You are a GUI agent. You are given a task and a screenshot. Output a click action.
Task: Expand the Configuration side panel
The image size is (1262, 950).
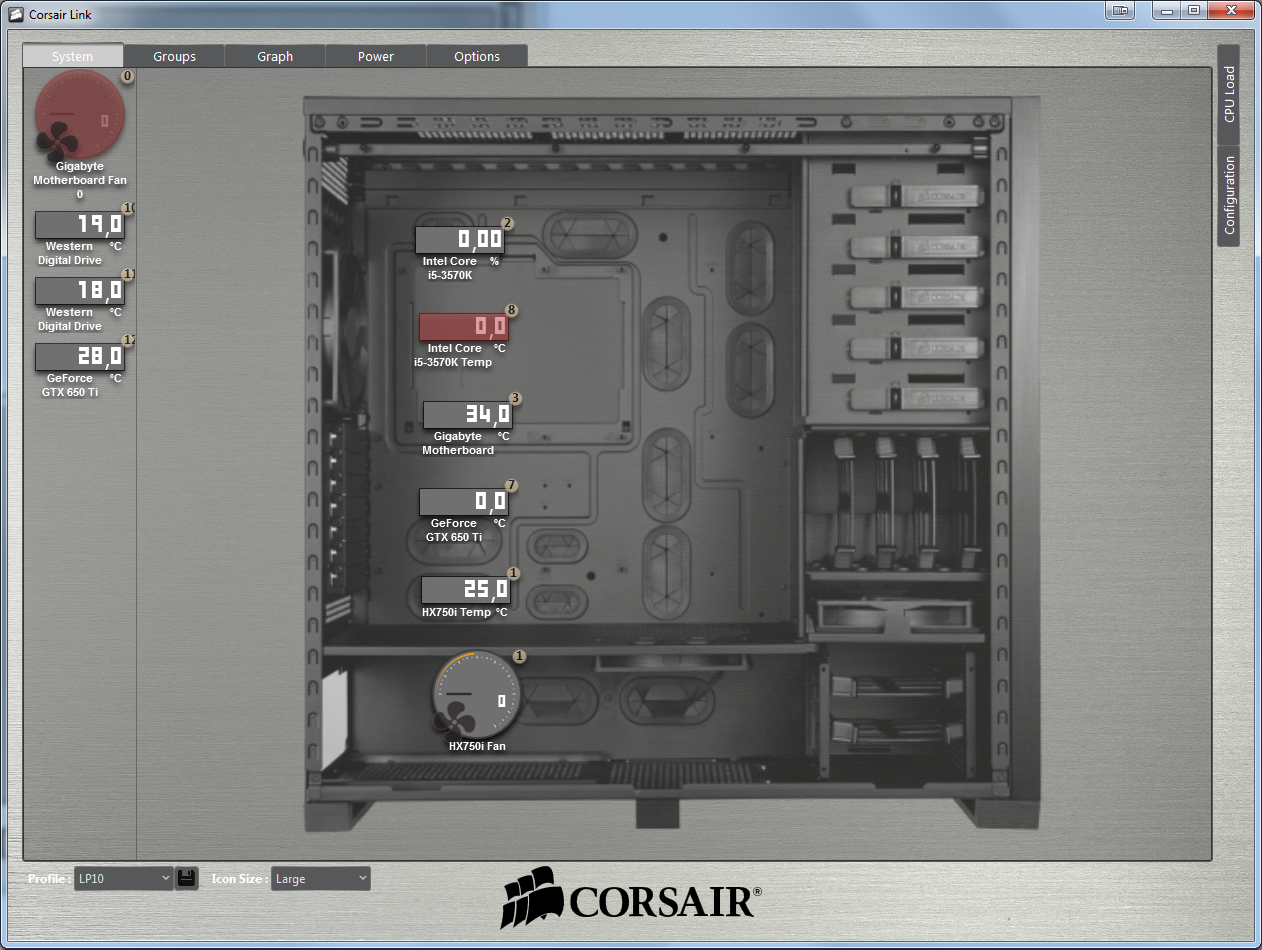(x=1229, y=195)
